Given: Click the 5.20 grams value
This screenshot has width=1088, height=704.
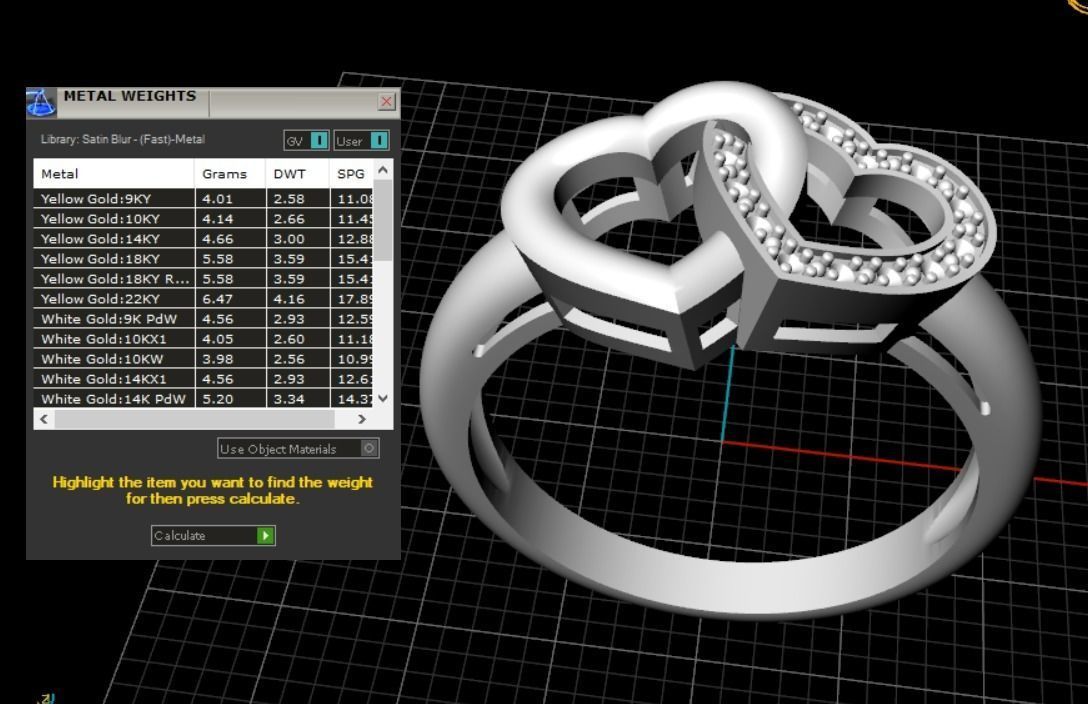Looking at the screenshot, I should coord(217,400).
